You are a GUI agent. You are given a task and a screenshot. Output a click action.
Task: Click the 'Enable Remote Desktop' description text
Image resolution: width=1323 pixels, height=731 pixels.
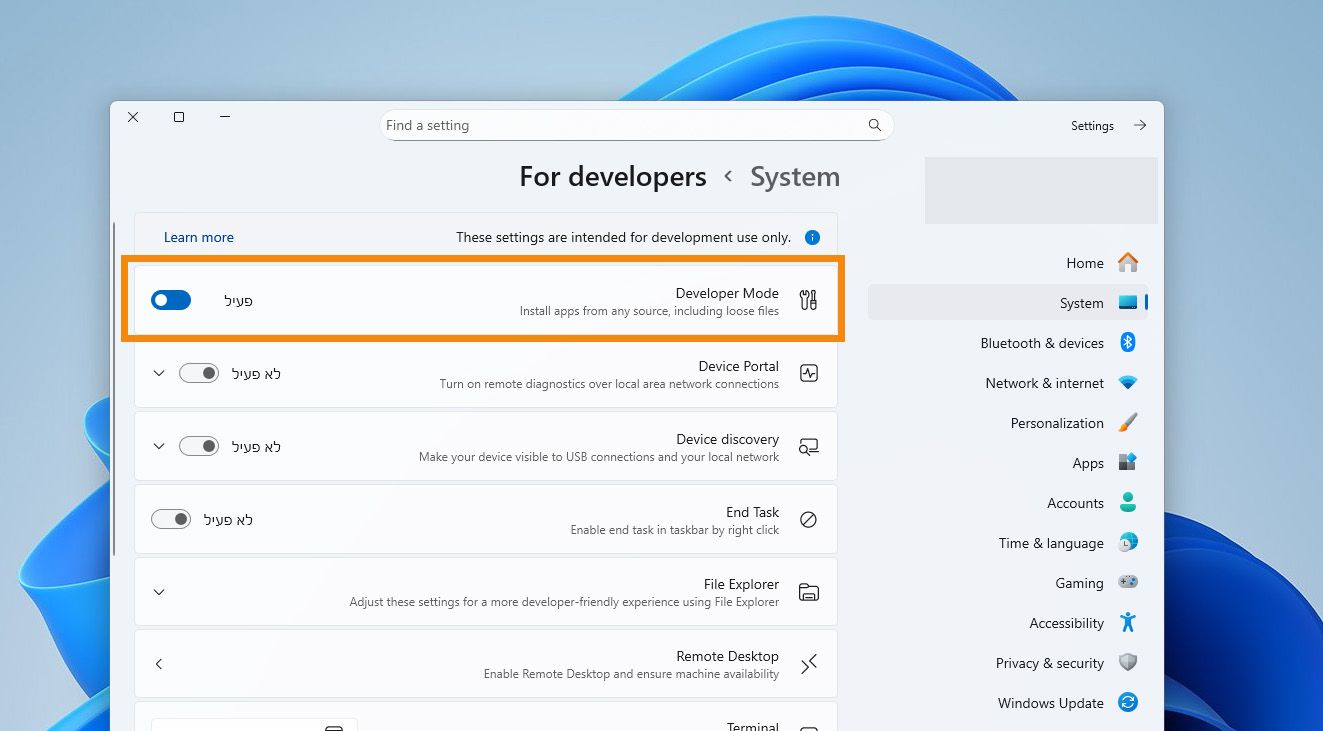(x=631, y=674)
